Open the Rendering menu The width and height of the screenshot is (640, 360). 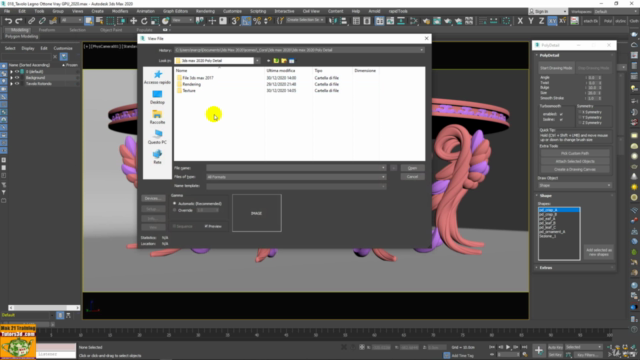point(205,11)
